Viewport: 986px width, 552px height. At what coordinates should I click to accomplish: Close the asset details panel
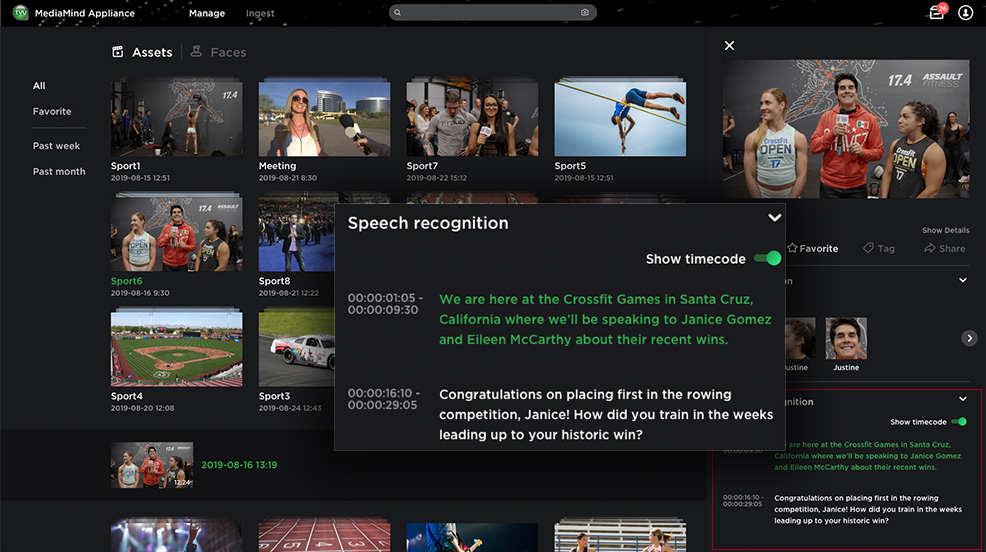pyautogui.click(x=729, y=45)
